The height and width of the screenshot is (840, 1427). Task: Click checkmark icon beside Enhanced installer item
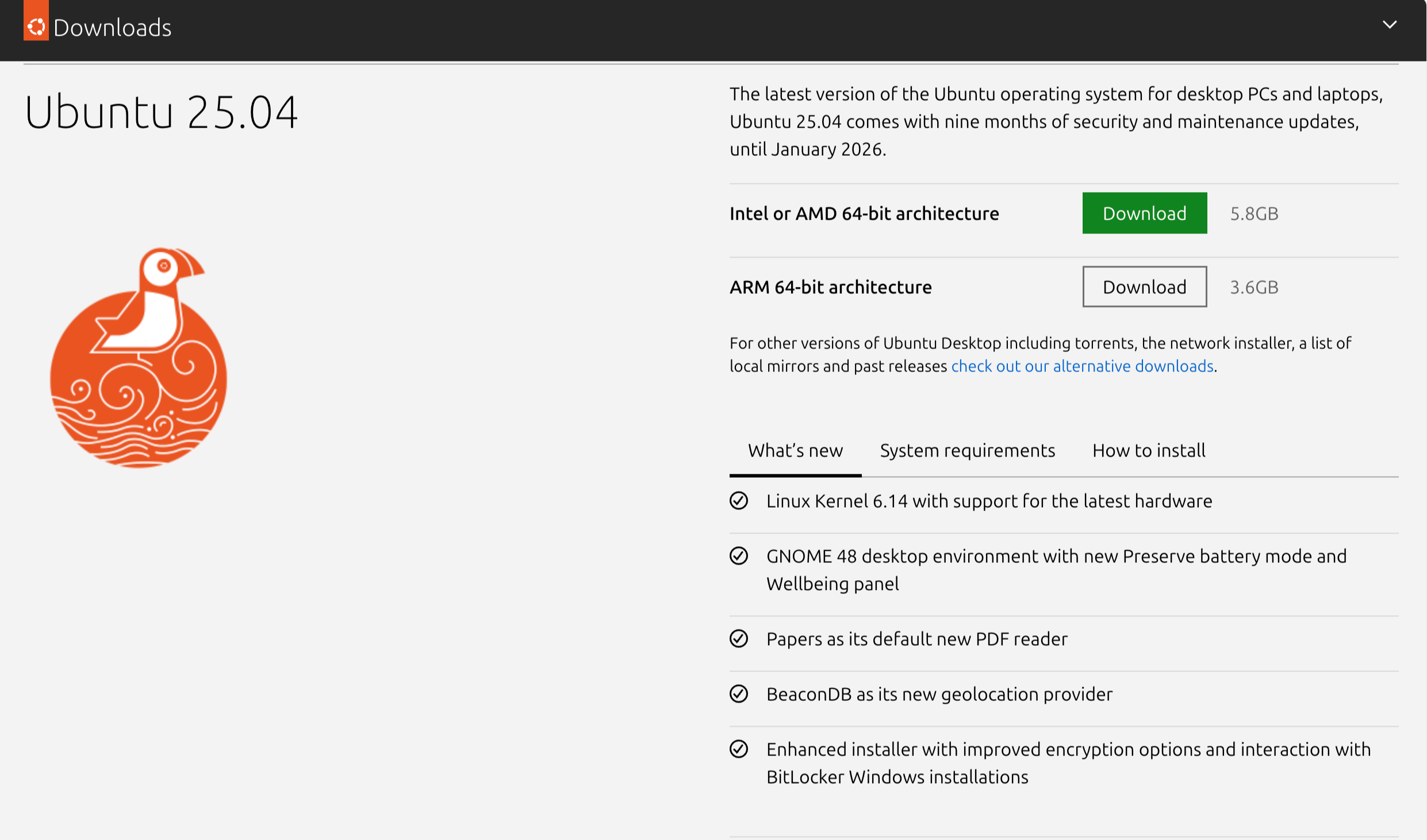coord(739,749)
